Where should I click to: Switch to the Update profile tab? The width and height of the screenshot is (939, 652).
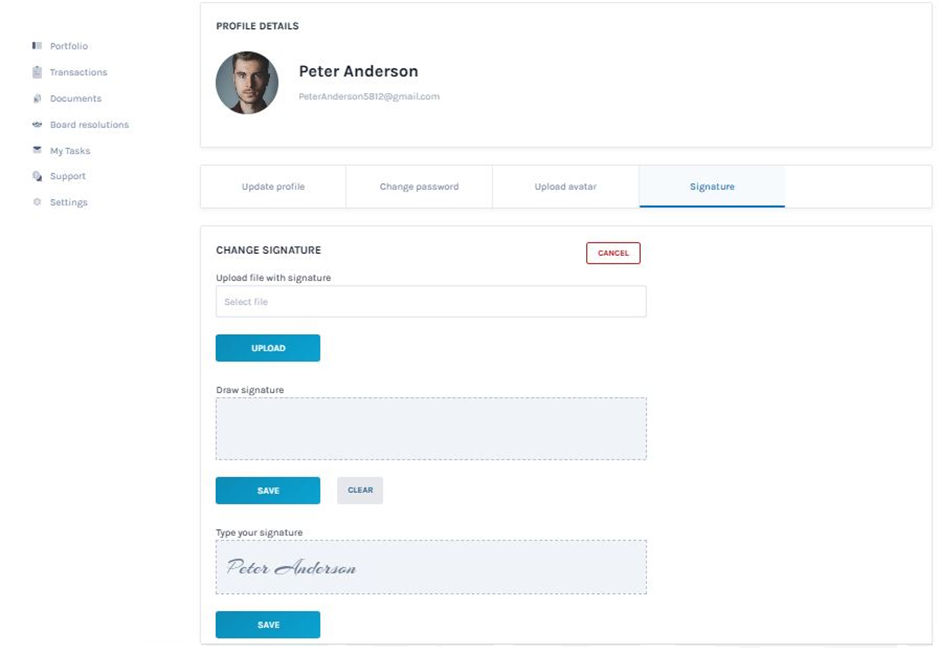coord(273,187)
